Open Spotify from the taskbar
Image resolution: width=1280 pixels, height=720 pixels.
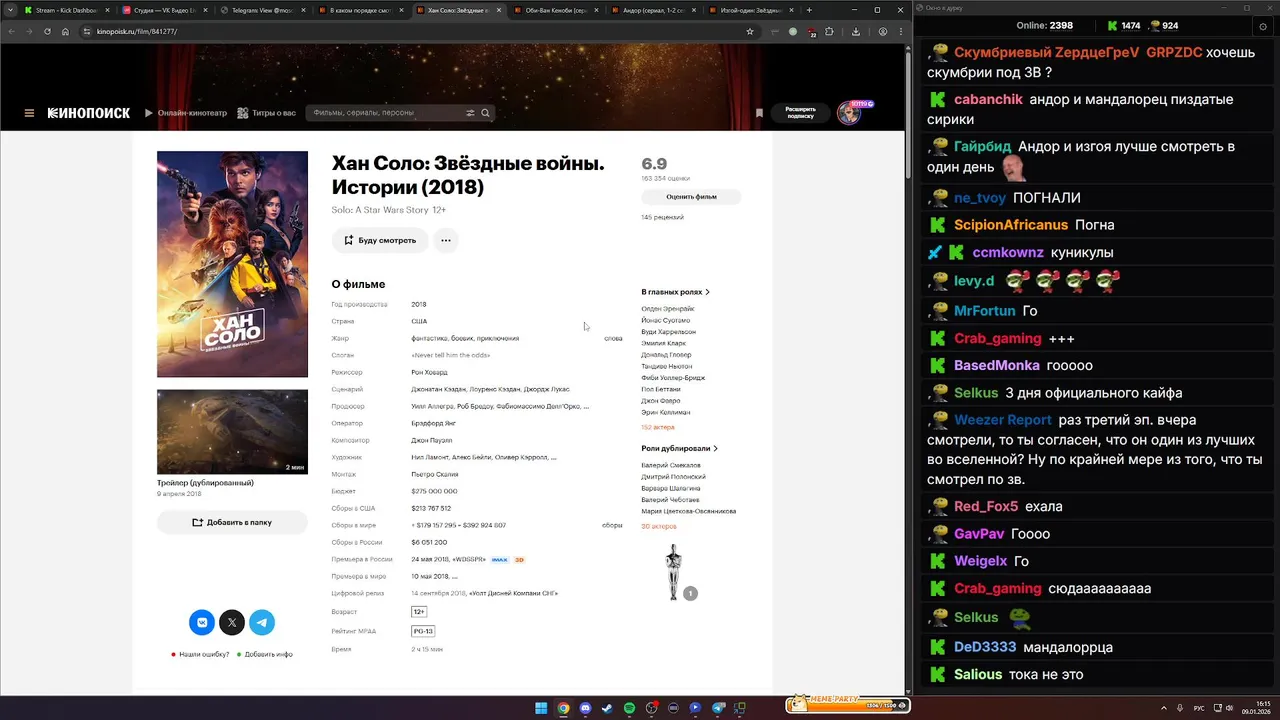pos(629,708)
